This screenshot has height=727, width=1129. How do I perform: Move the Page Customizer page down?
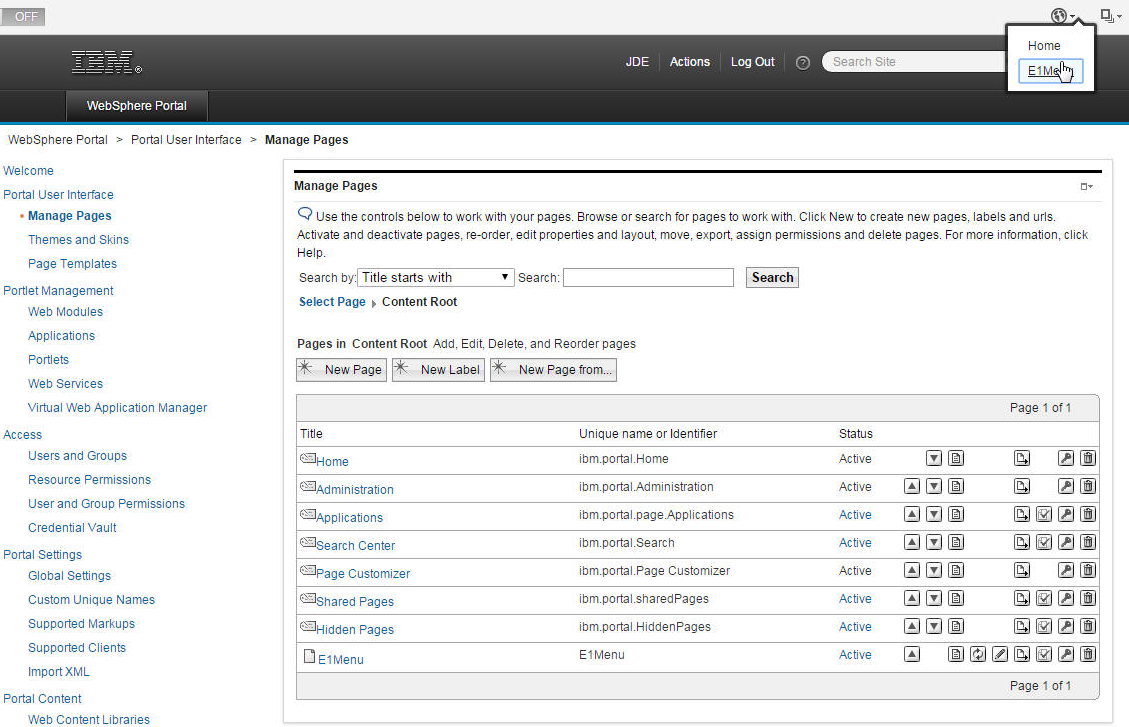934,571
